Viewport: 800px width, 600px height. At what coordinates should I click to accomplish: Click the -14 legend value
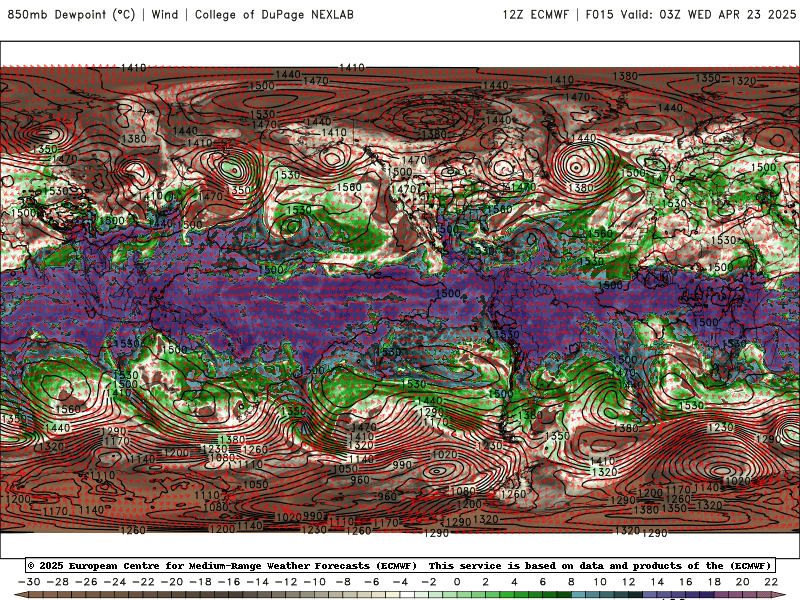257,582
